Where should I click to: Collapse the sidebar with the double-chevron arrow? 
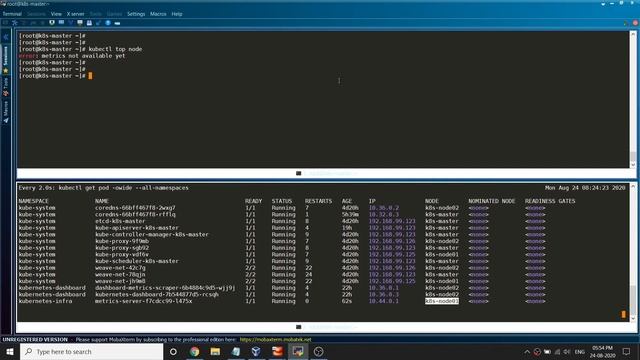(x=6, y=37)
